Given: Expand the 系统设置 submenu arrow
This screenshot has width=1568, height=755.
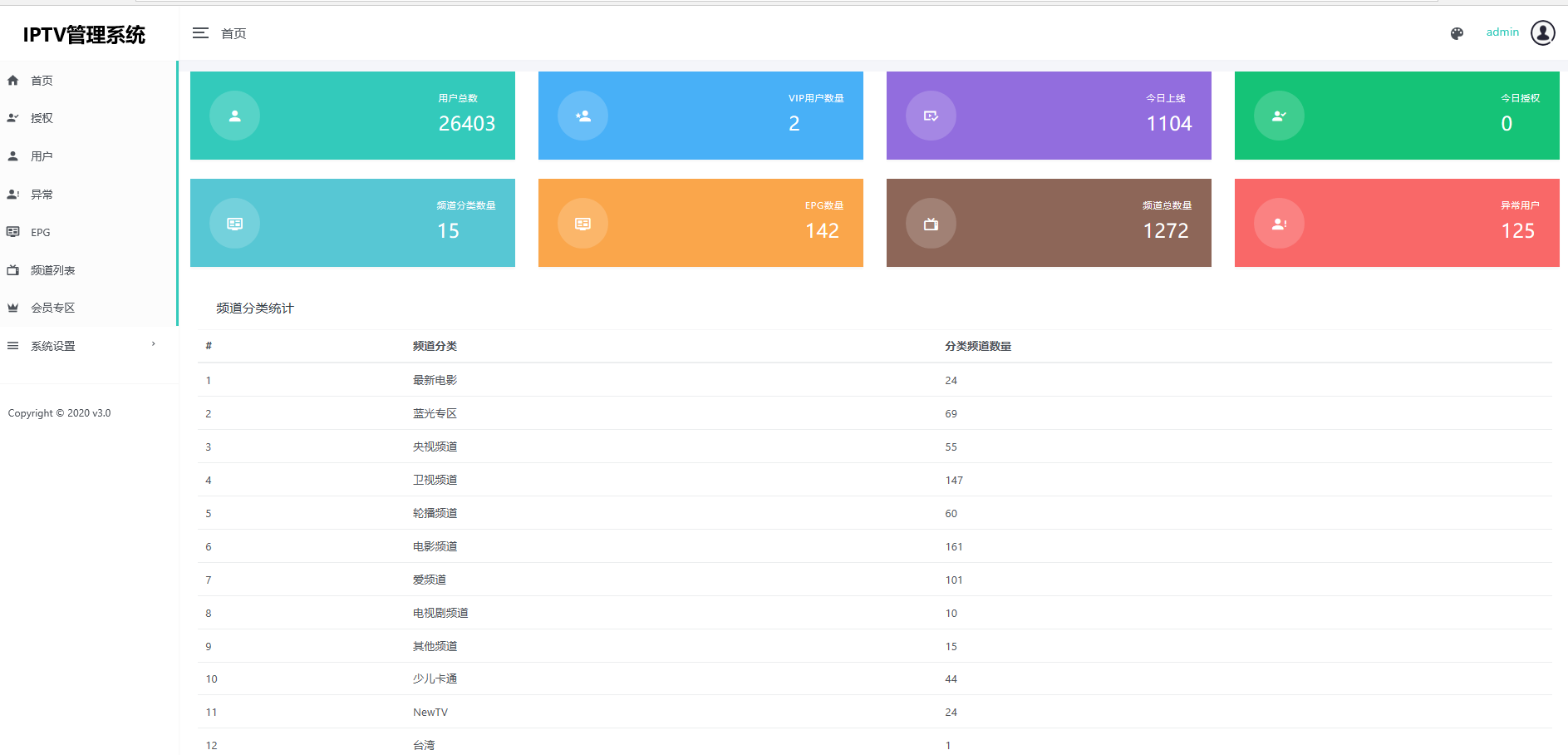Looking at the screenshot, I should 154,344.
